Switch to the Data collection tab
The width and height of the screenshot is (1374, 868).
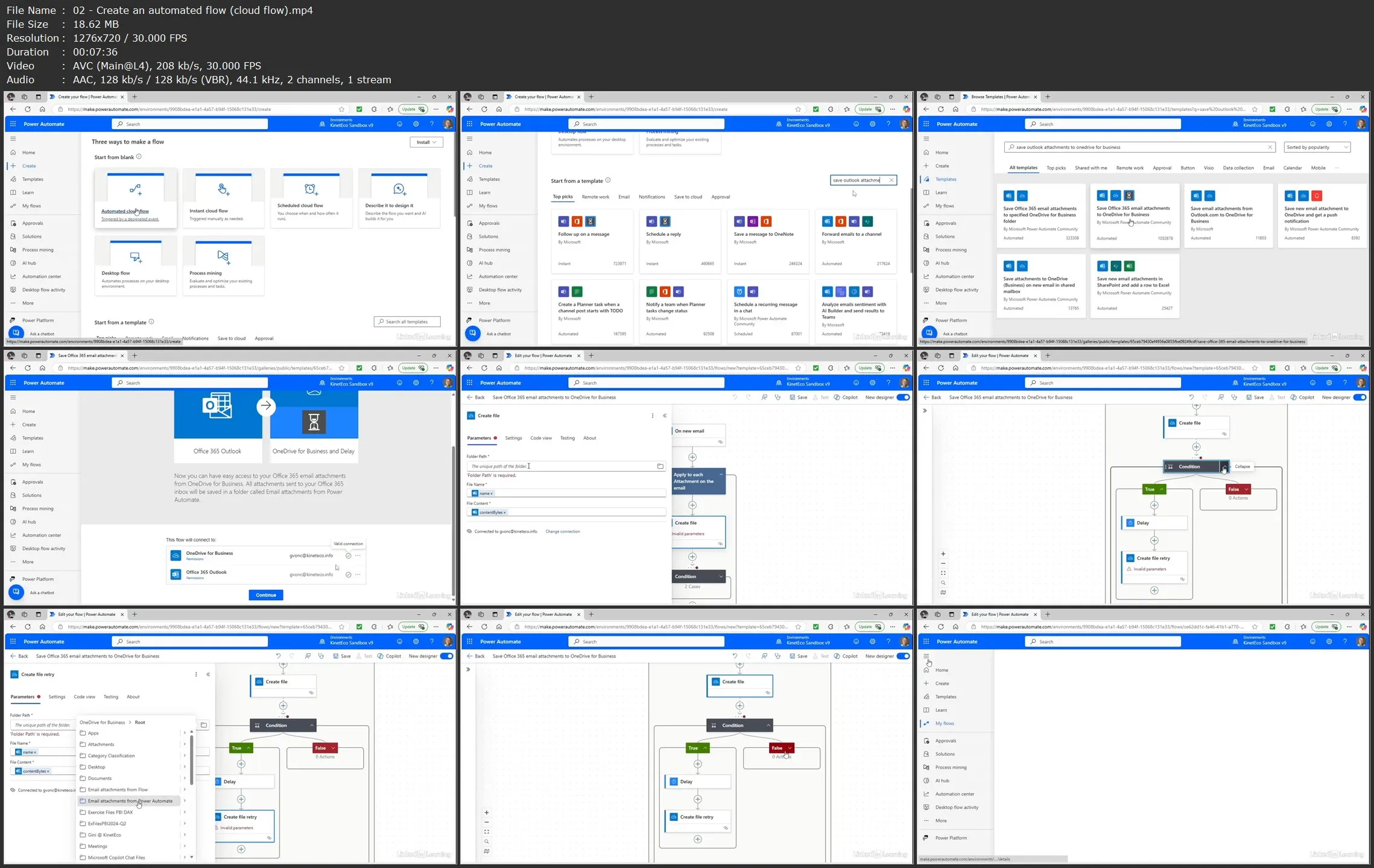click(1238, 168)
